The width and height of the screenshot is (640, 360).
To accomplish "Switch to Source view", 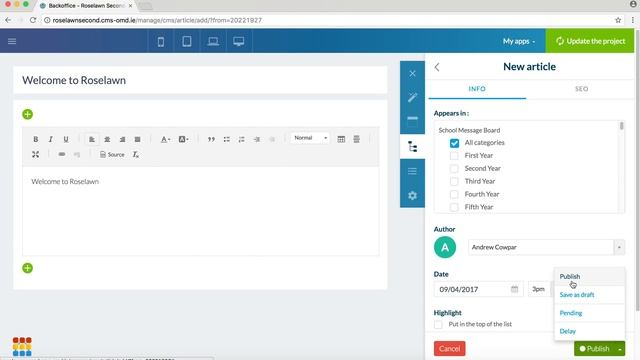I will [112, 154].
